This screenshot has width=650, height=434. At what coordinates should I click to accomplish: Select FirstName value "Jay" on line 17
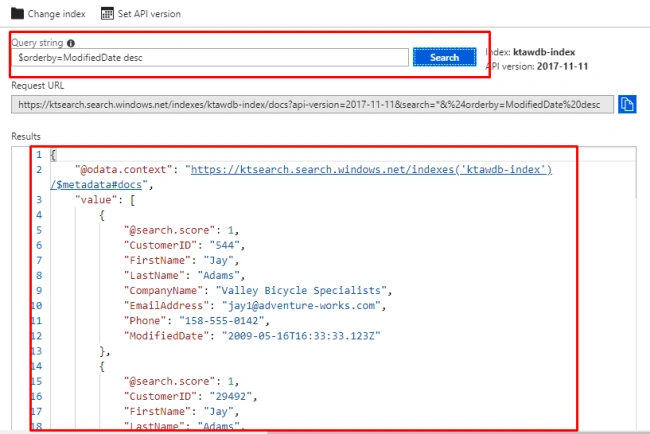point(218,412)
